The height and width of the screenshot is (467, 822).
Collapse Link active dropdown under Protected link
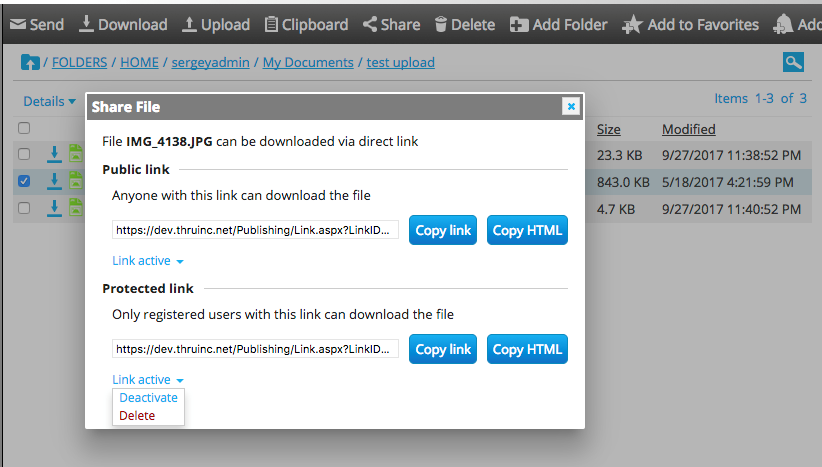pos(148,380)
